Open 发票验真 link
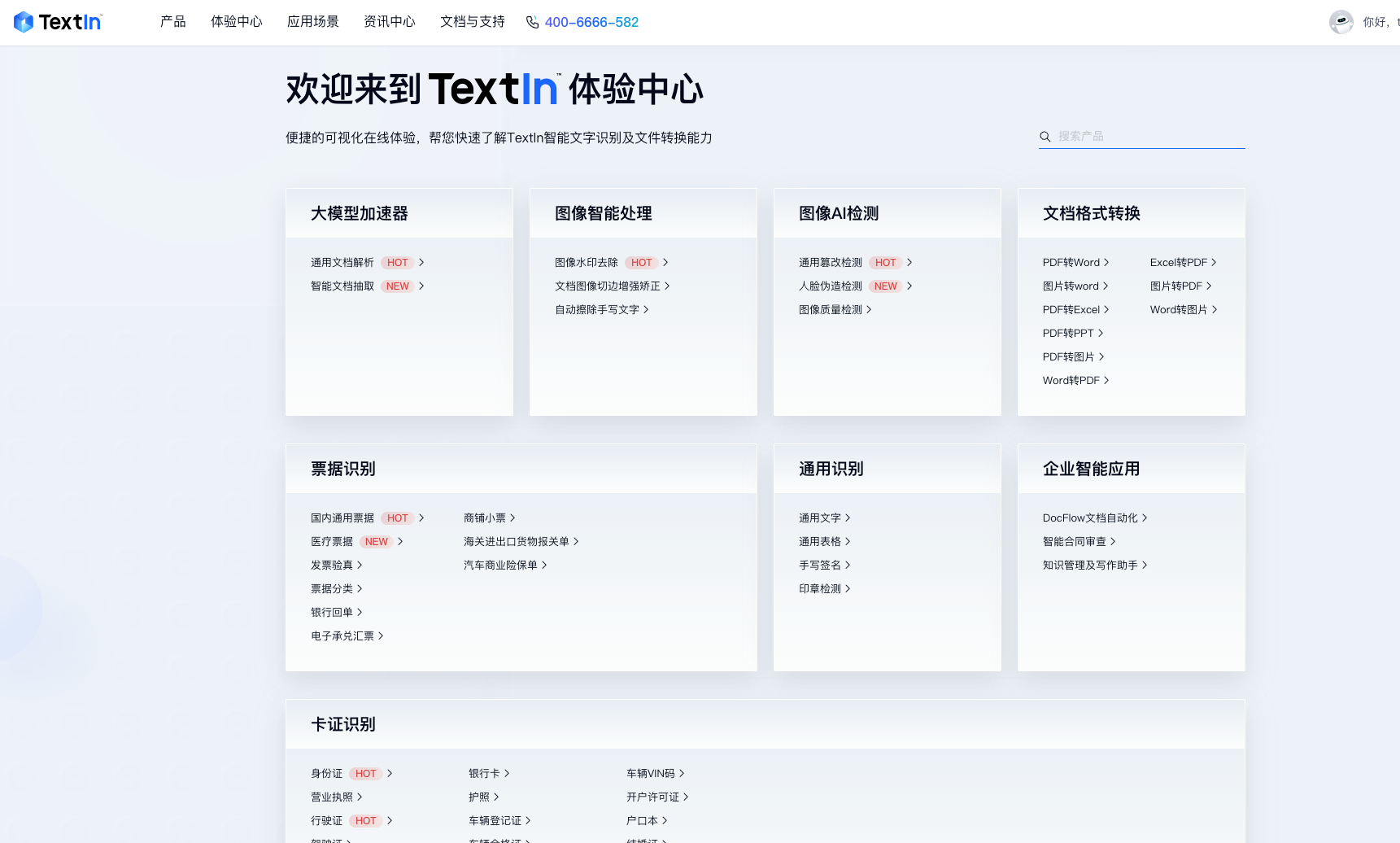The height and width of the screenshot is (843, 1400). (332, 566)
